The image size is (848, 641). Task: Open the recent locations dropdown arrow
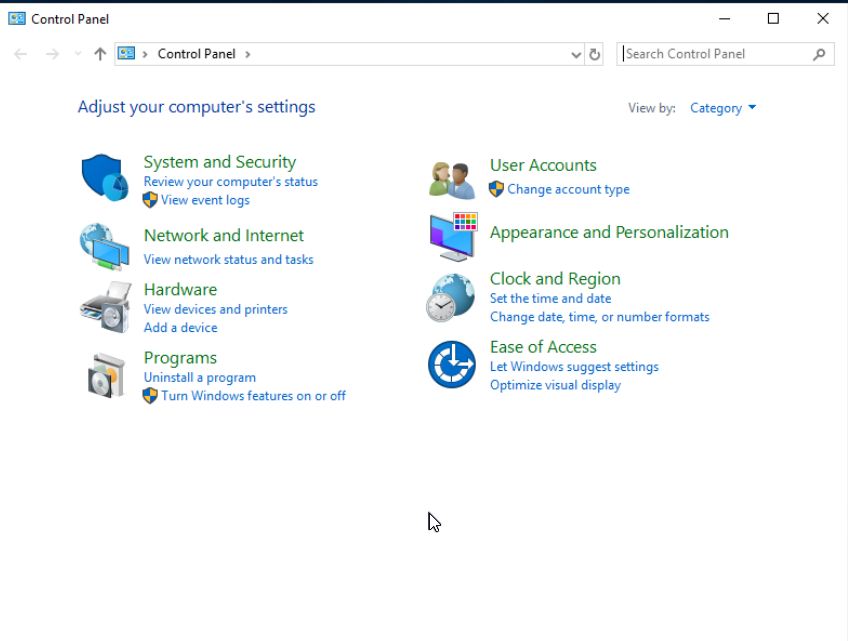pos(78,54)
